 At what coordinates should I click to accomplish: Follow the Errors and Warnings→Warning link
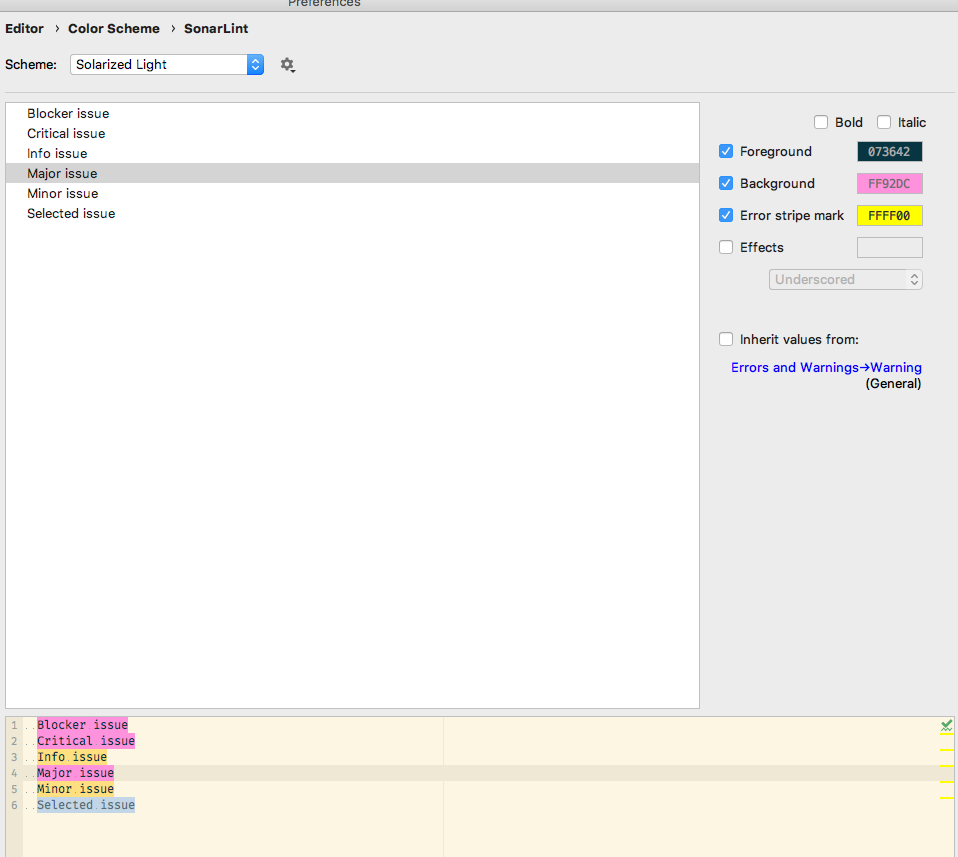826,368
